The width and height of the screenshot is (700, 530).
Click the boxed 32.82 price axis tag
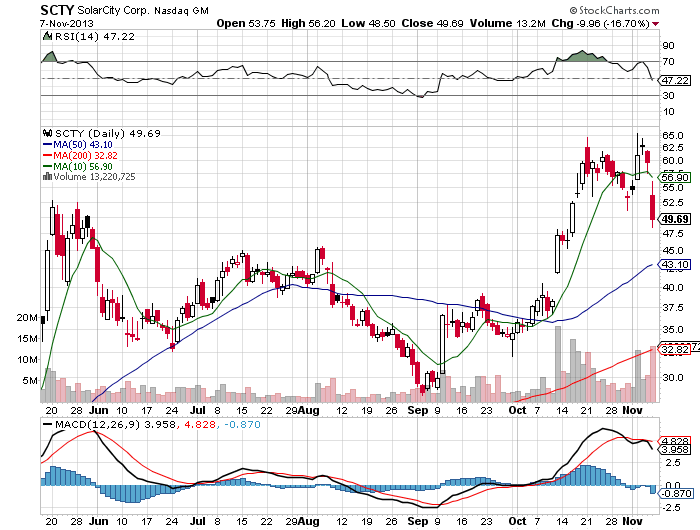pos(675,350)
